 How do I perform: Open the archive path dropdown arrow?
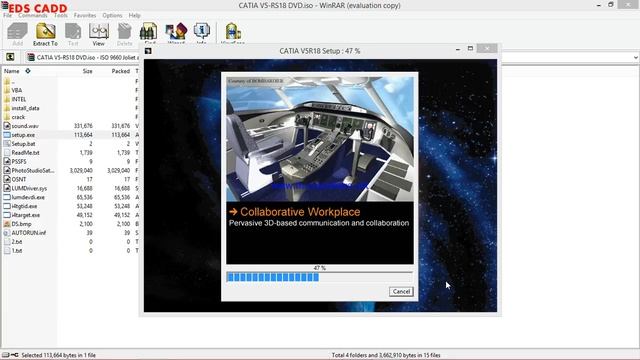[636, 58]
